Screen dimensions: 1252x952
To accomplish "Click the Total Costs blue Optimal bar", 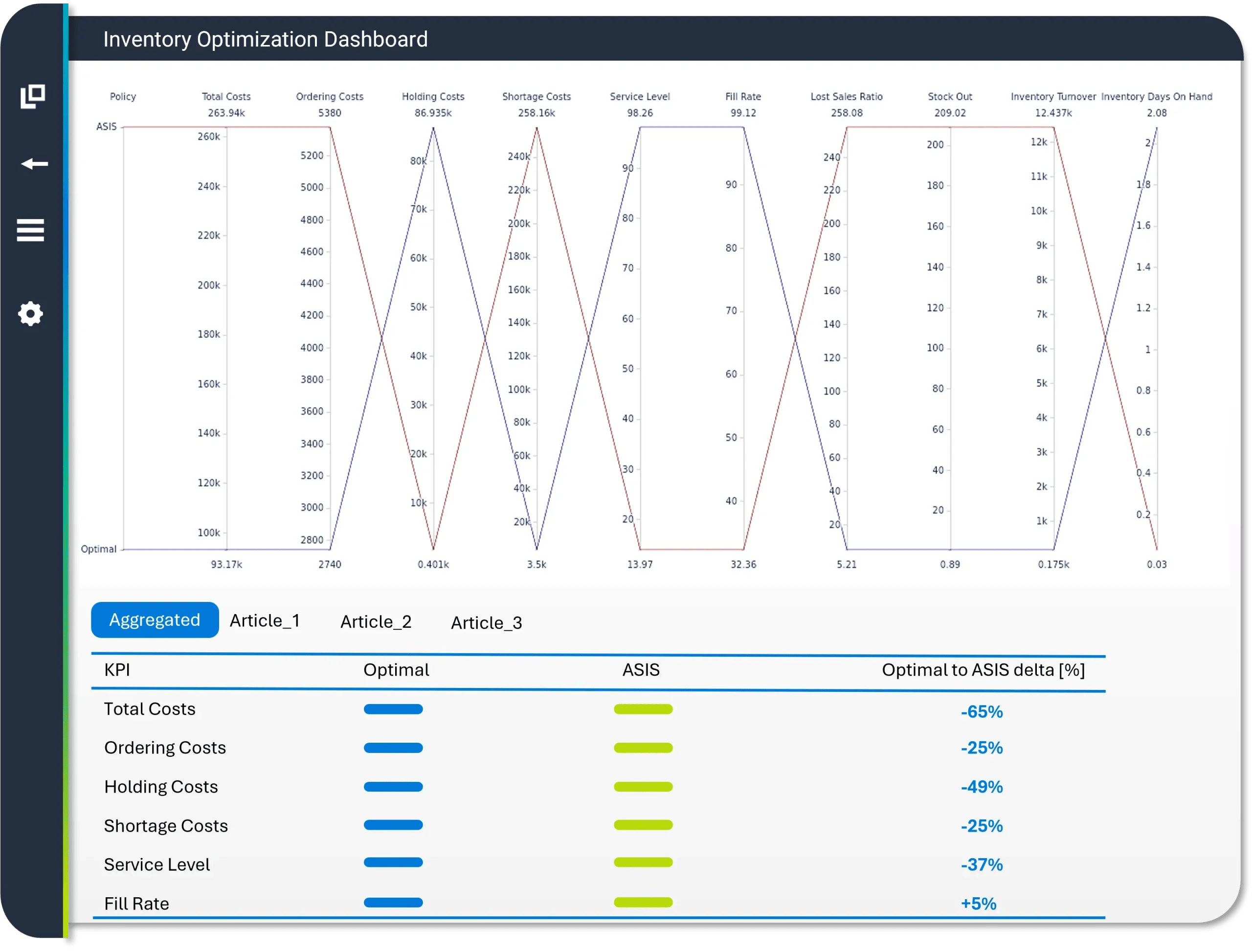I will [393, 709].
